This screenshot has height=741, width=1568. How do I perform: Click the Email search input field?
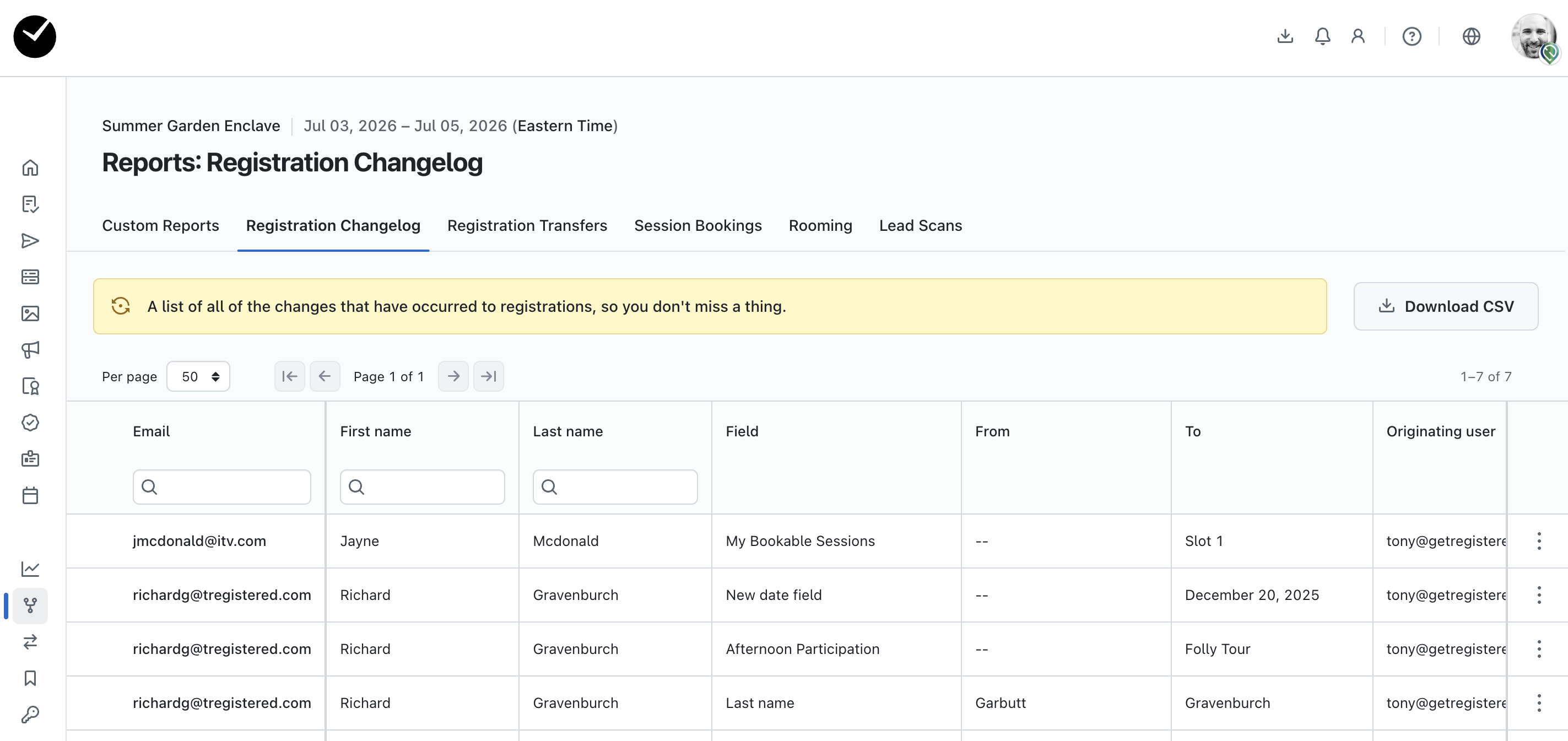click(x=222, y=486)
